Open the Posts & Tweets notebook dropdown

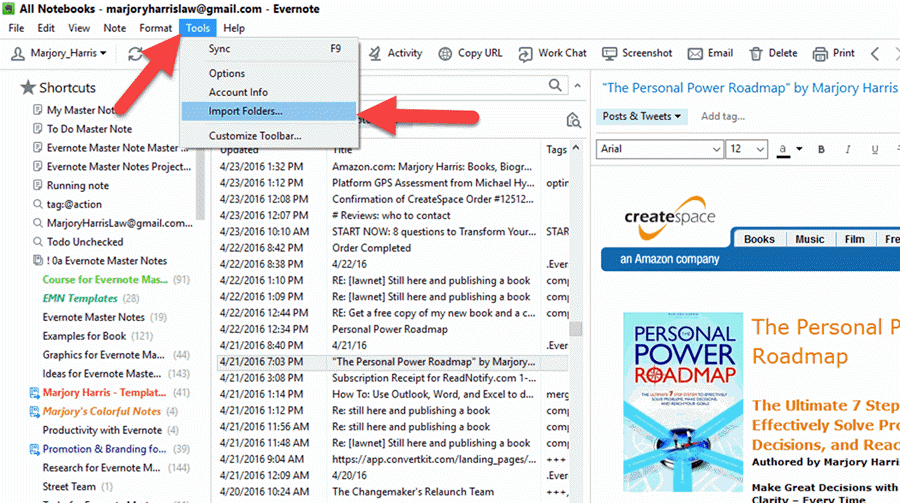[x=641, y=116]
